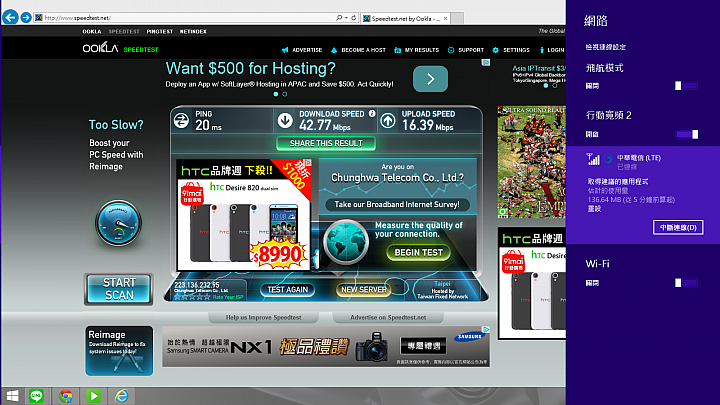
Task: Launch LINE from the taskbar
Action: coord(36,396)
